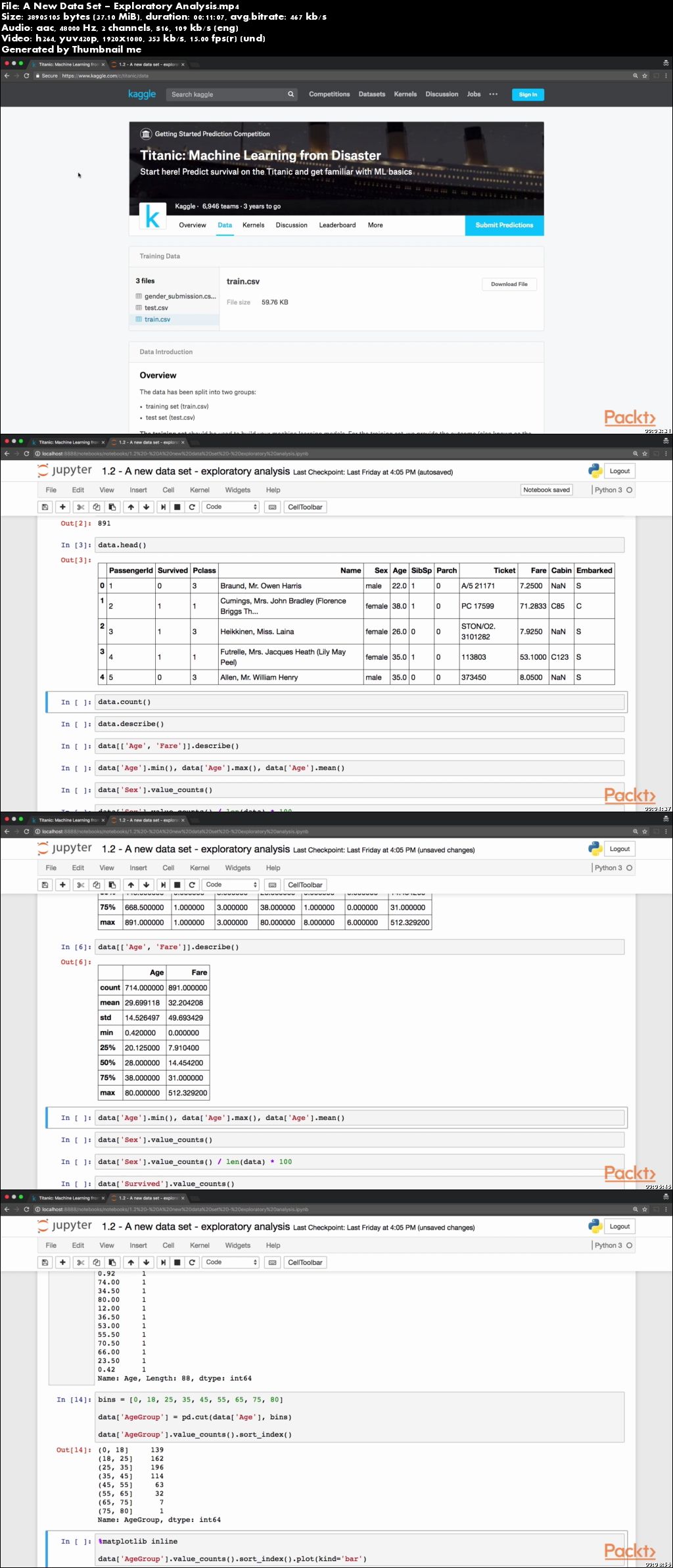This screenshot has width=673, height=1568.
Task: Click the museum icon before Getting Started Prediction Competition
Action: click(146, 134)
